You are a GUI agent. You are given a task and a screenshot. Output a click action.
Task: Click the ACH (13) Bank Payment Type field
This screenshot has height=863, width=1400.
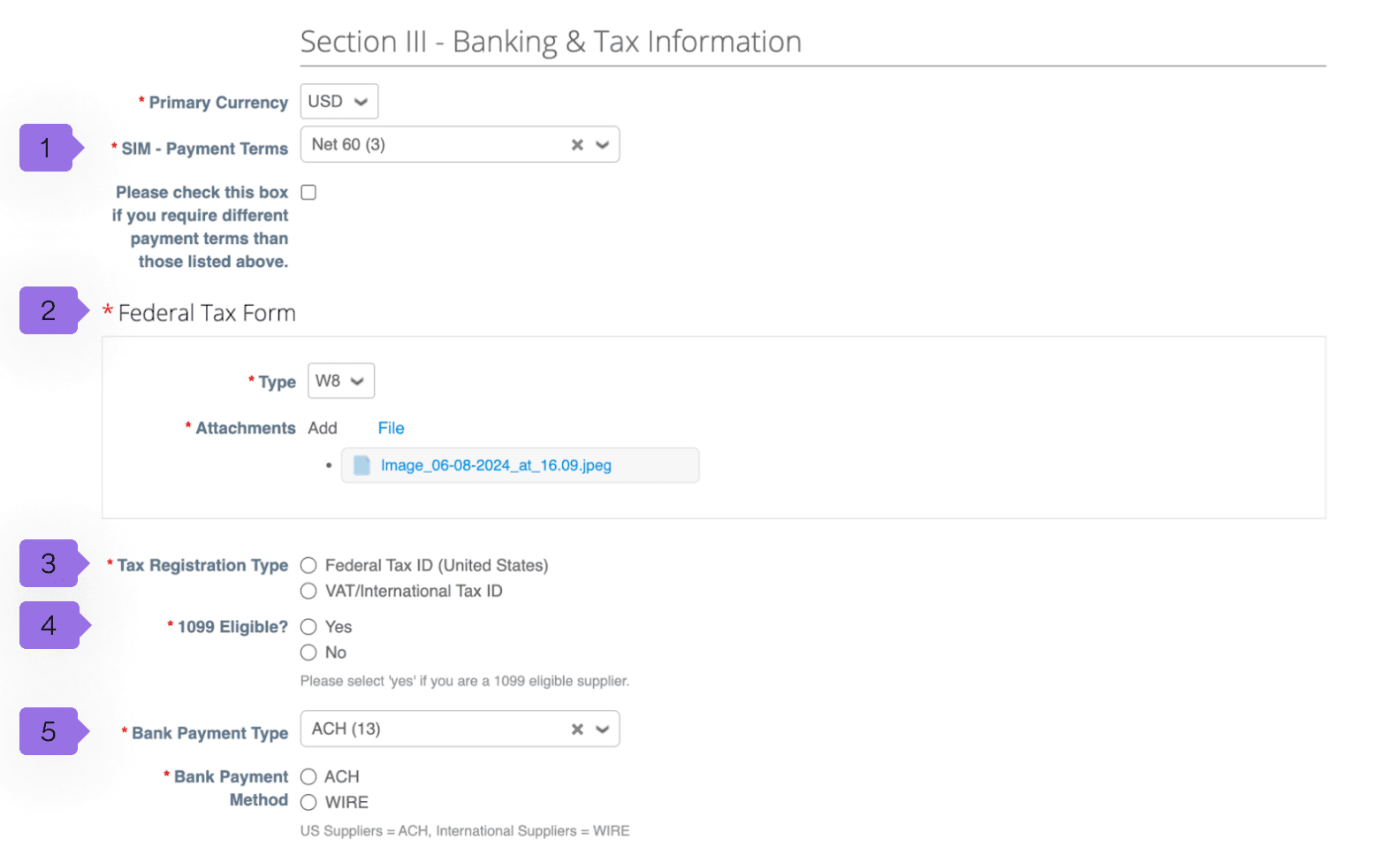(460, 729)
